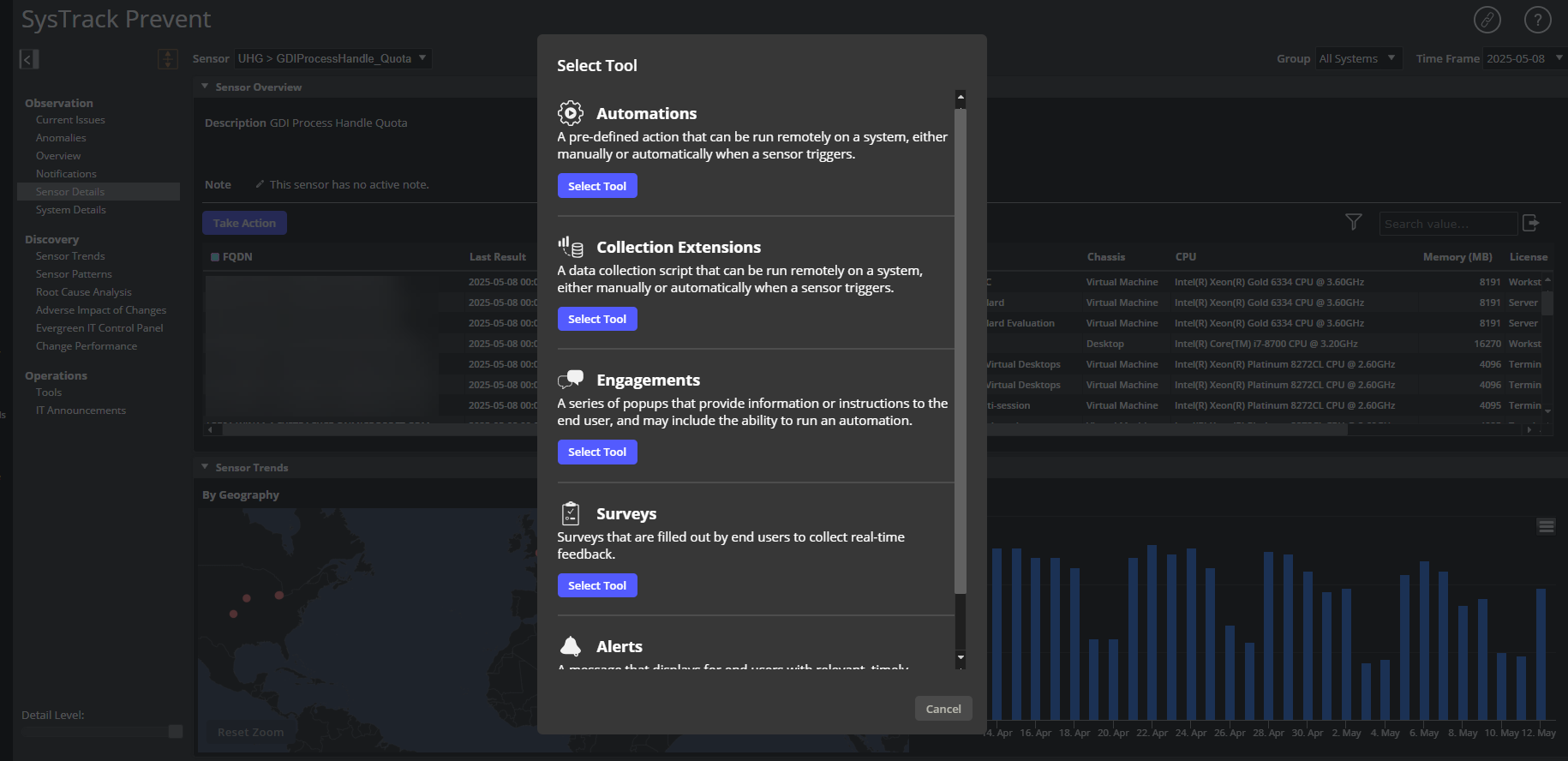This screenshot has width=1568, height=761.
Task: Click the Take Action button
Action: [x=244, y=223]
